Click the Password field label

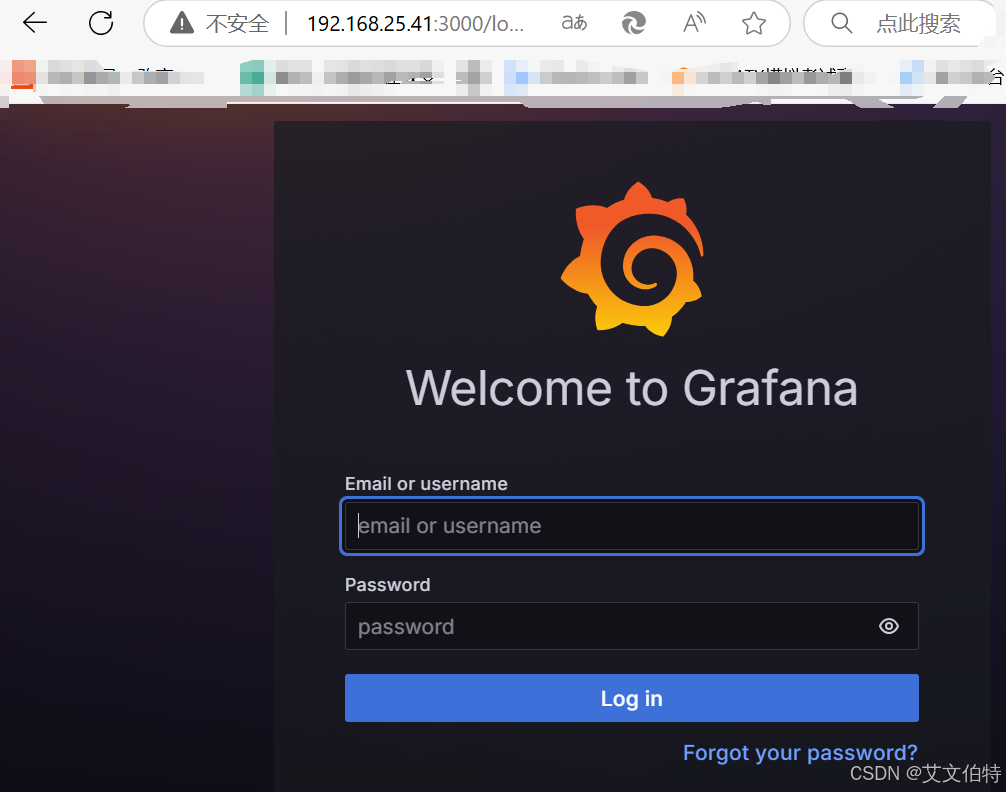point(388,585)
